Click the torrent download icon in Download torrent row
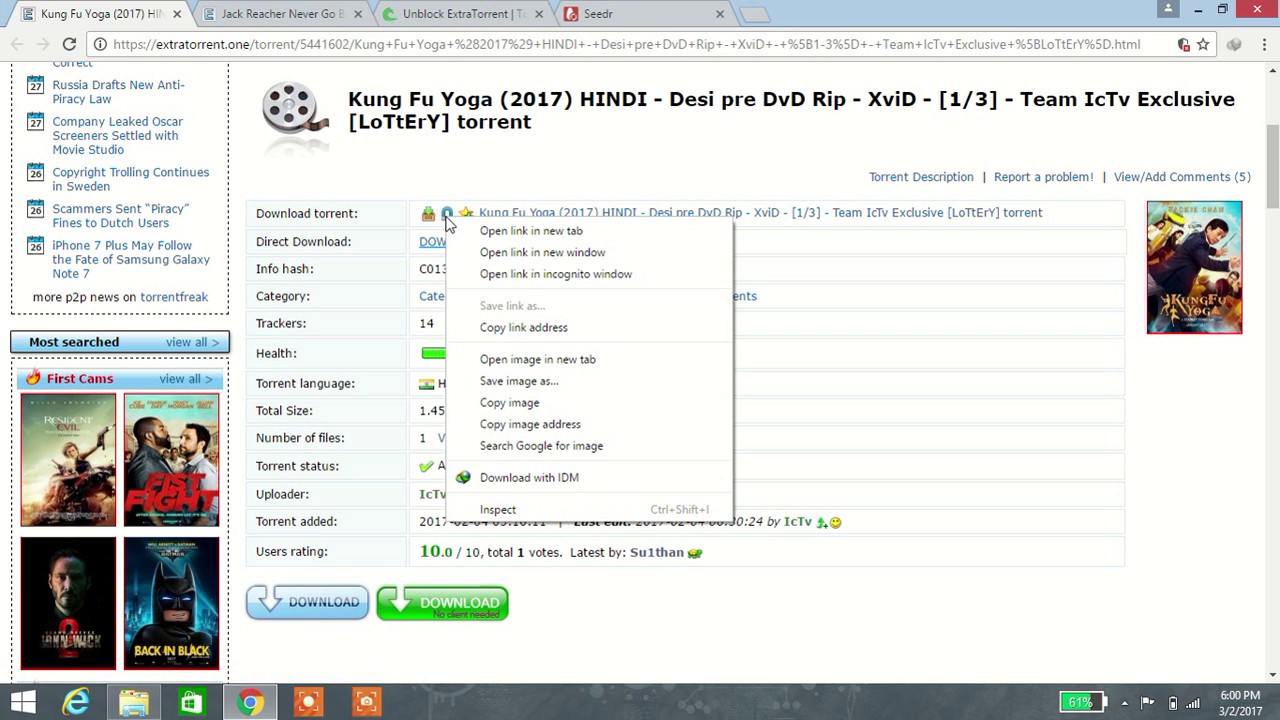1280x720 pixels. pyautogui.click(x=428, y=213)
